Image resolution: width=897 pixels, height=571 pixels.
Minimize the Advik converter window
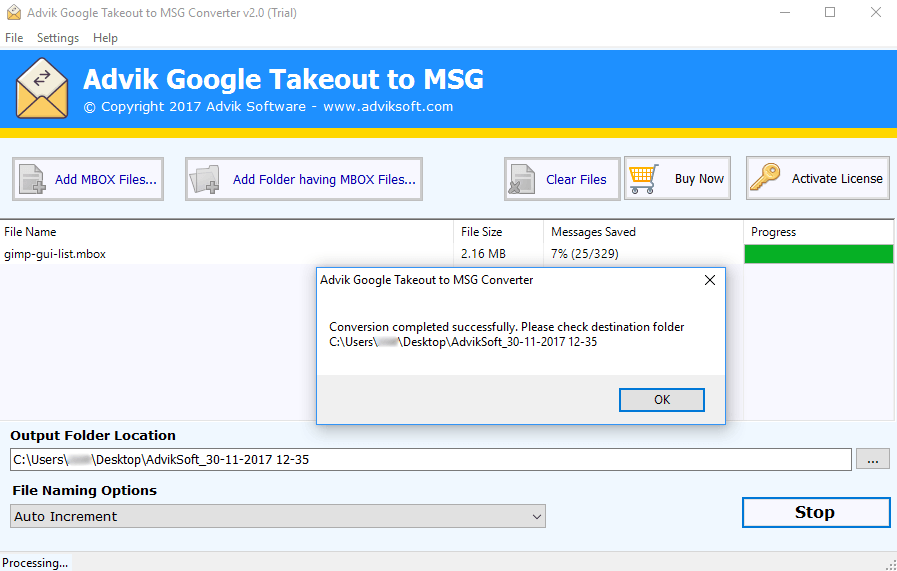pos(785,13)
